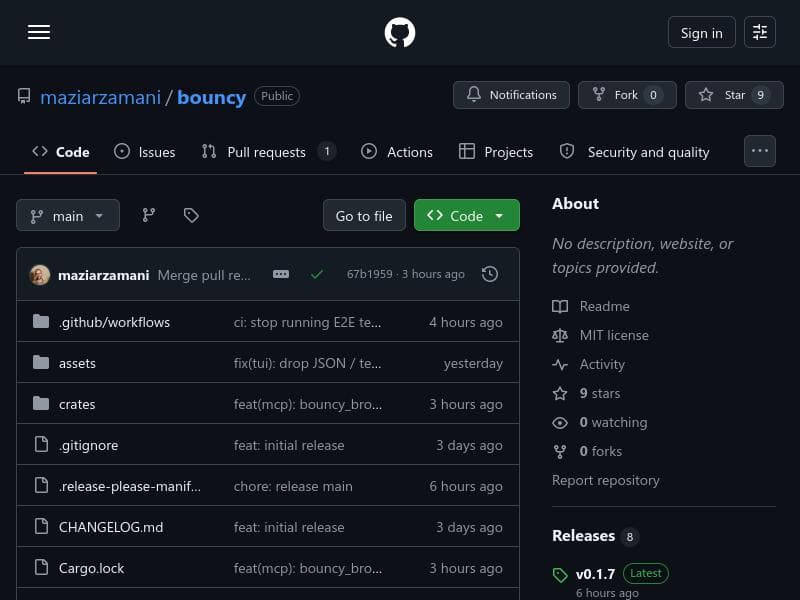Click the green check status icon

tap(316, 274)
